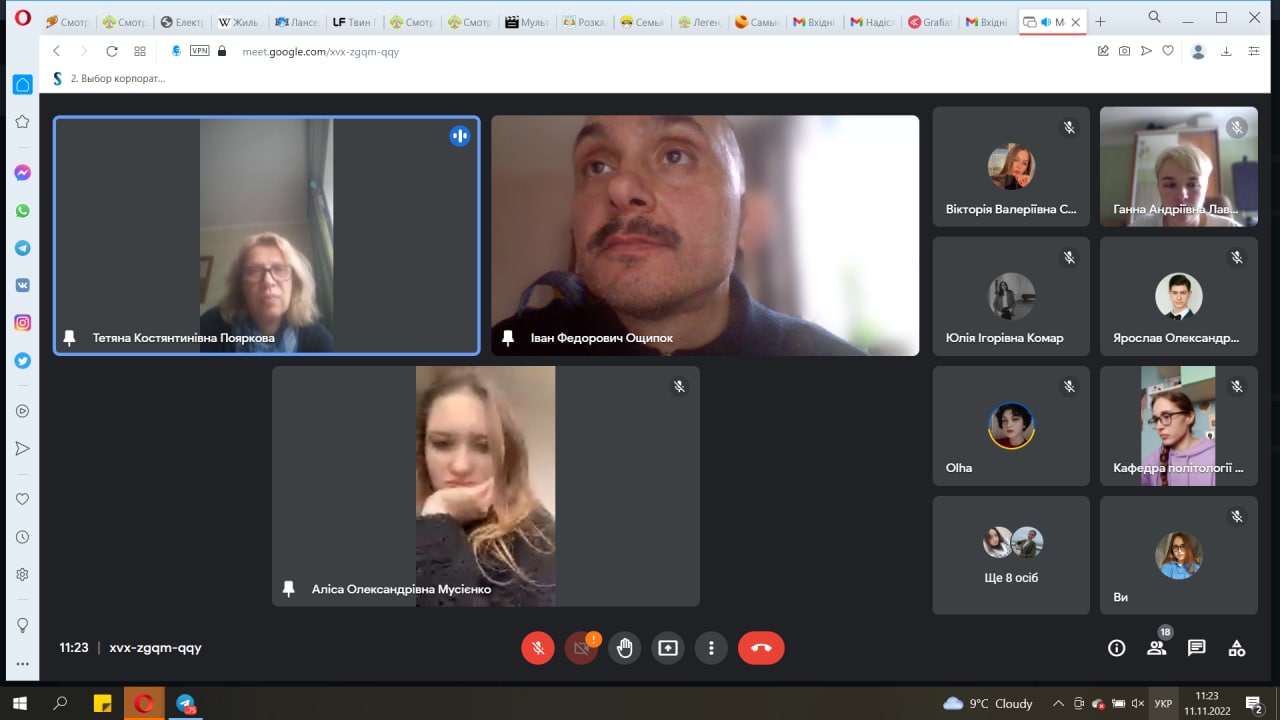This screenshot has height=720, width=1280.
Task: Expand the 'Ще 8 осіб' participants tile
Action: tap(1011, 555)
